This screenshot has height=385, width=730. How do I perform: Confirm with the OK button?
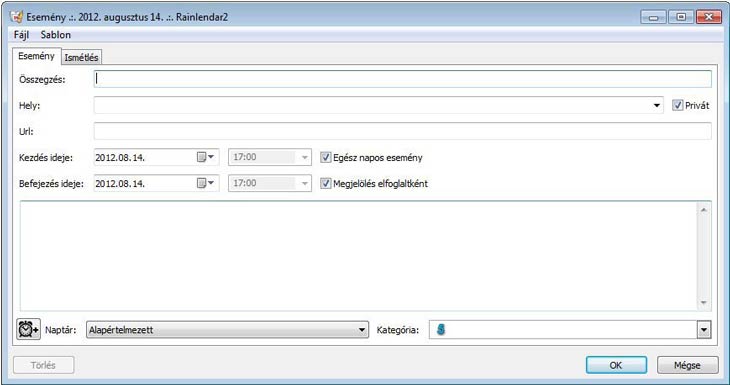(616, 365)
